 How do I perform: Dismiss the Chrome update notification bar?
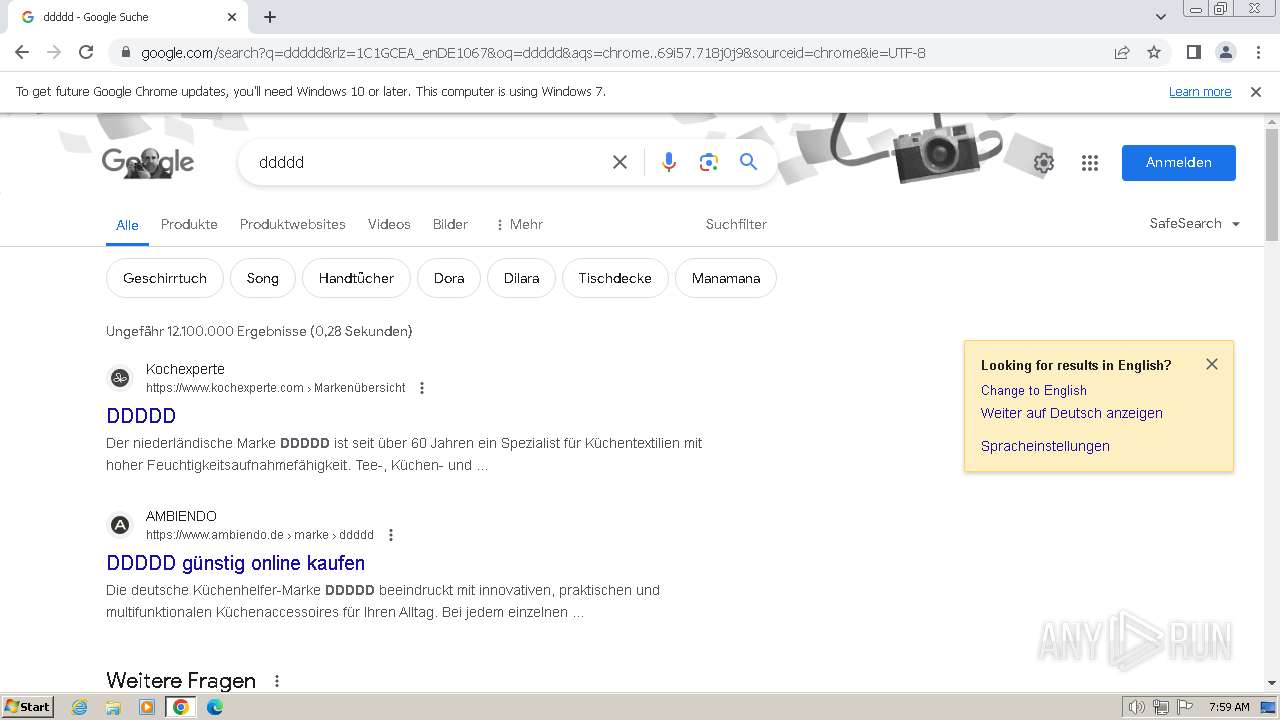[x=1256, y=92]
